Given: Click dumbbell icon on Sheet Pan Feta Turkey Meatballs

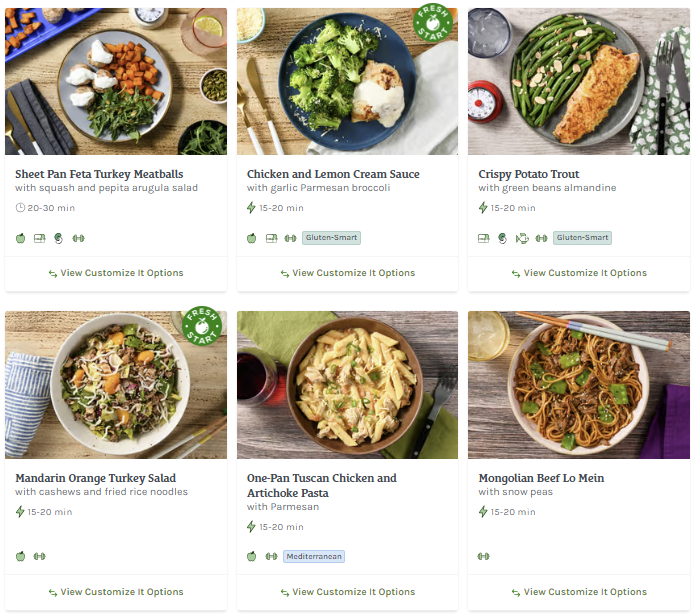Looking at the screenshot, I should click(78, 238).
